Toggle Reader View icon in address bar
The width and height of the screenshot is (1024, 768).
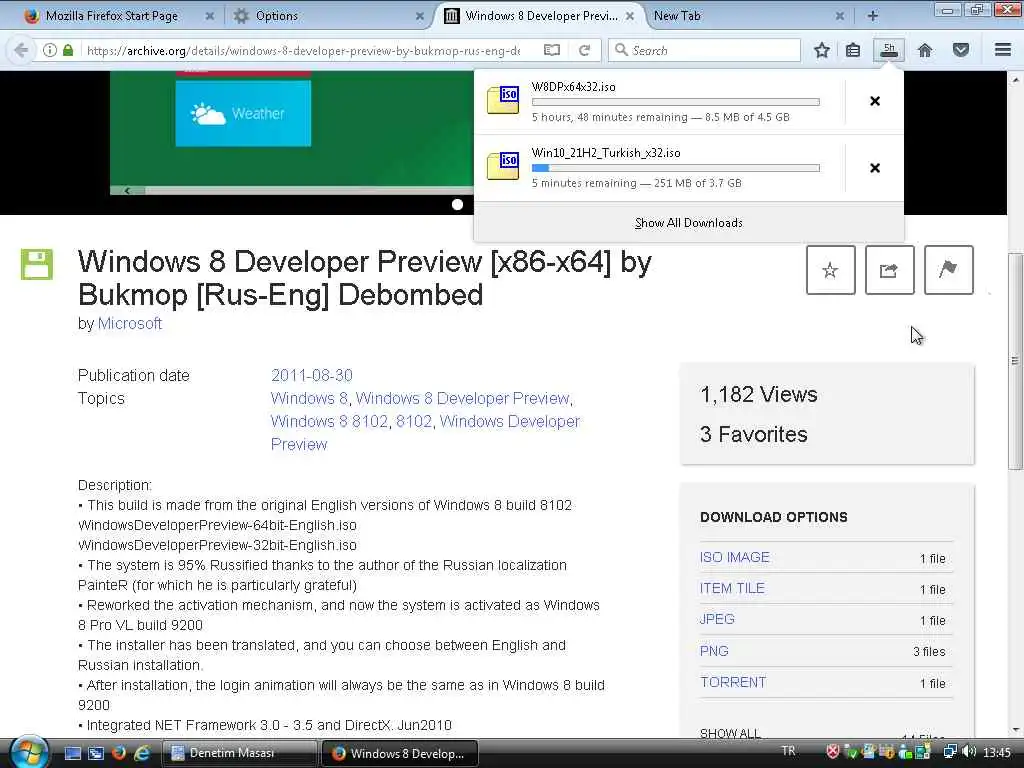click(552, 50)
